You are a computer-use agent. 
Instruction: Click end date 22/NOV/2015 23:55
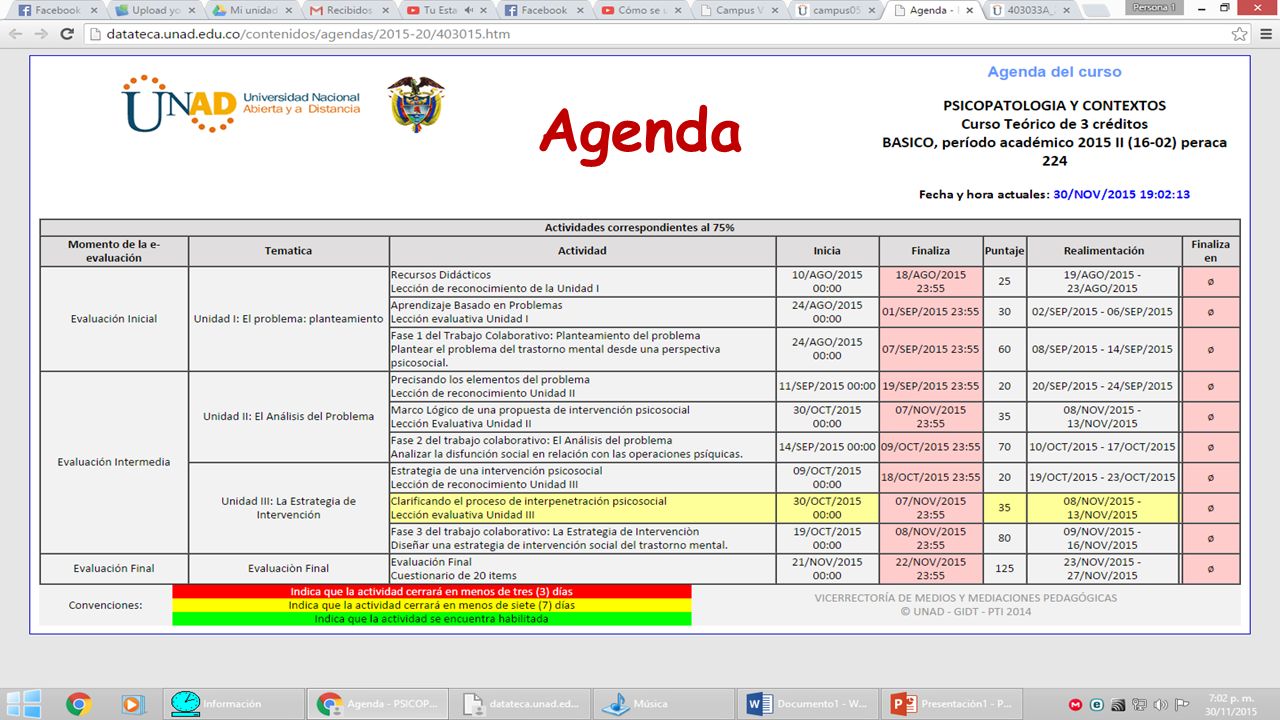click(930, 569)
